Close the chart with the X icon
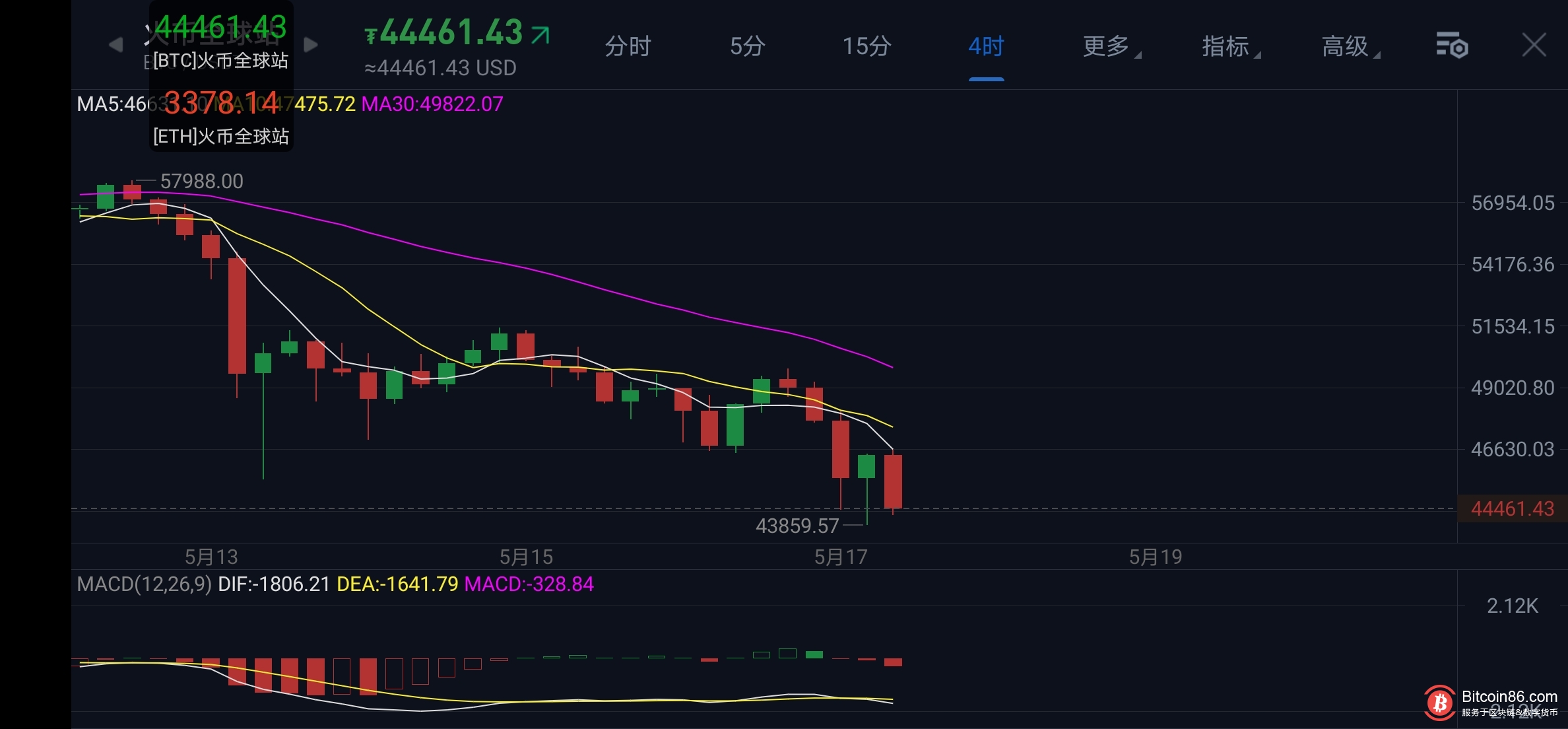 click(x=1534, y=46)
